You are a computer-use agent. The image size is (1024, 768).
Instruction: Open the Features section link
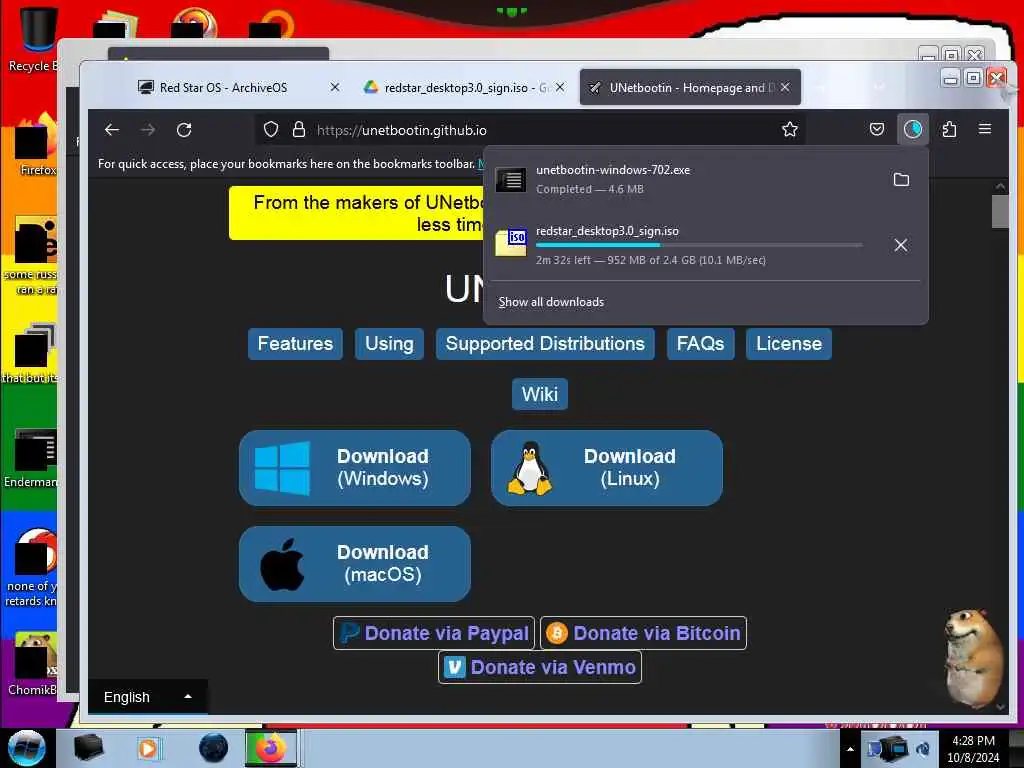coord(295,344)
